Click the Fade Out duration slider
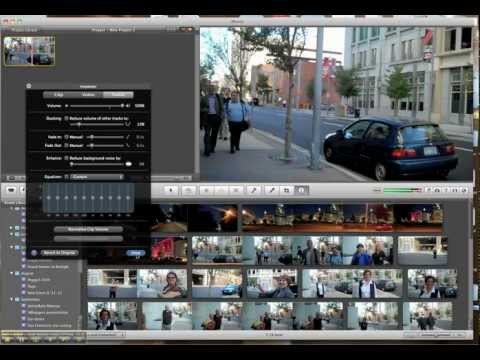Viewport: 480px width, 360px height. coord(105,146)
